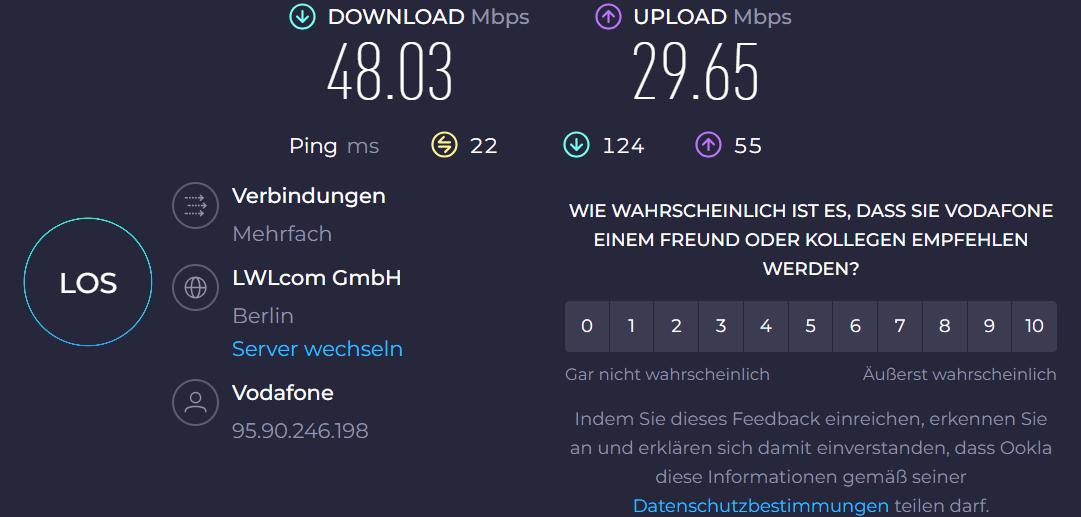The width and height of the screenshot is (1081, 517).
Task: Click the Mehrfach connection mode text
Action: 282,234
